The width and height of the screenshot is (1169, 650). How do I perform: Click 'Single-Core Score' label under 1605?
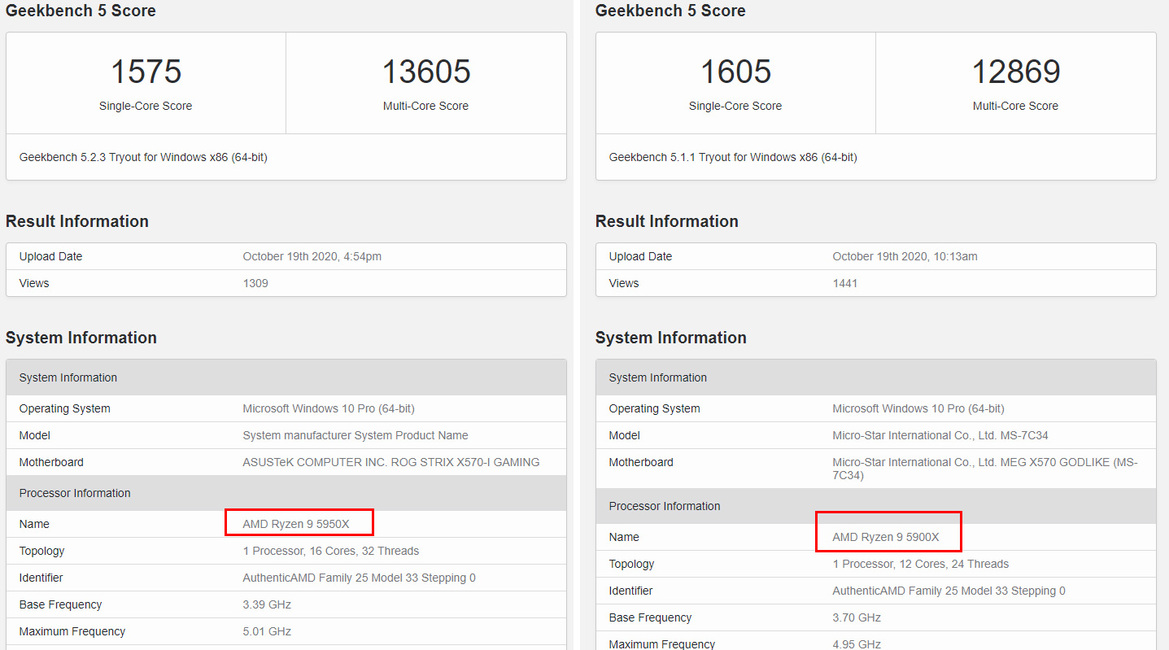pos(735,106)
